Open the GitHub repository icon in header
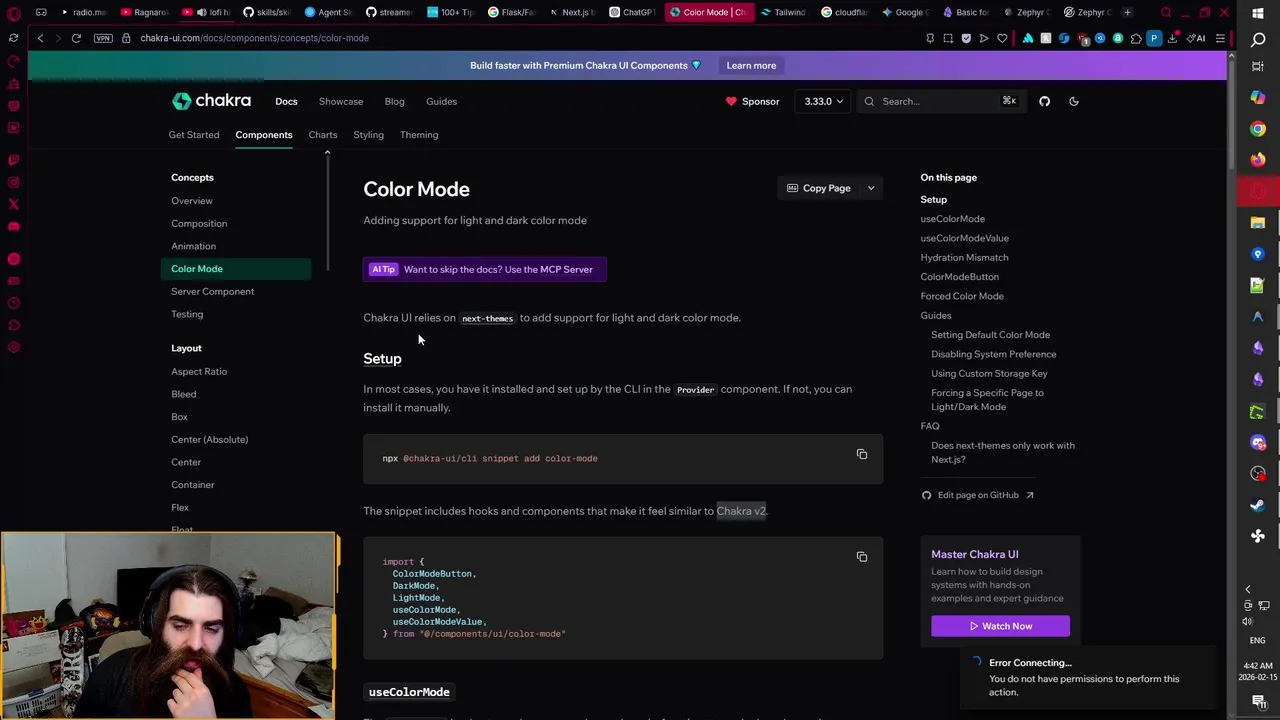 tap(1044, 101)
